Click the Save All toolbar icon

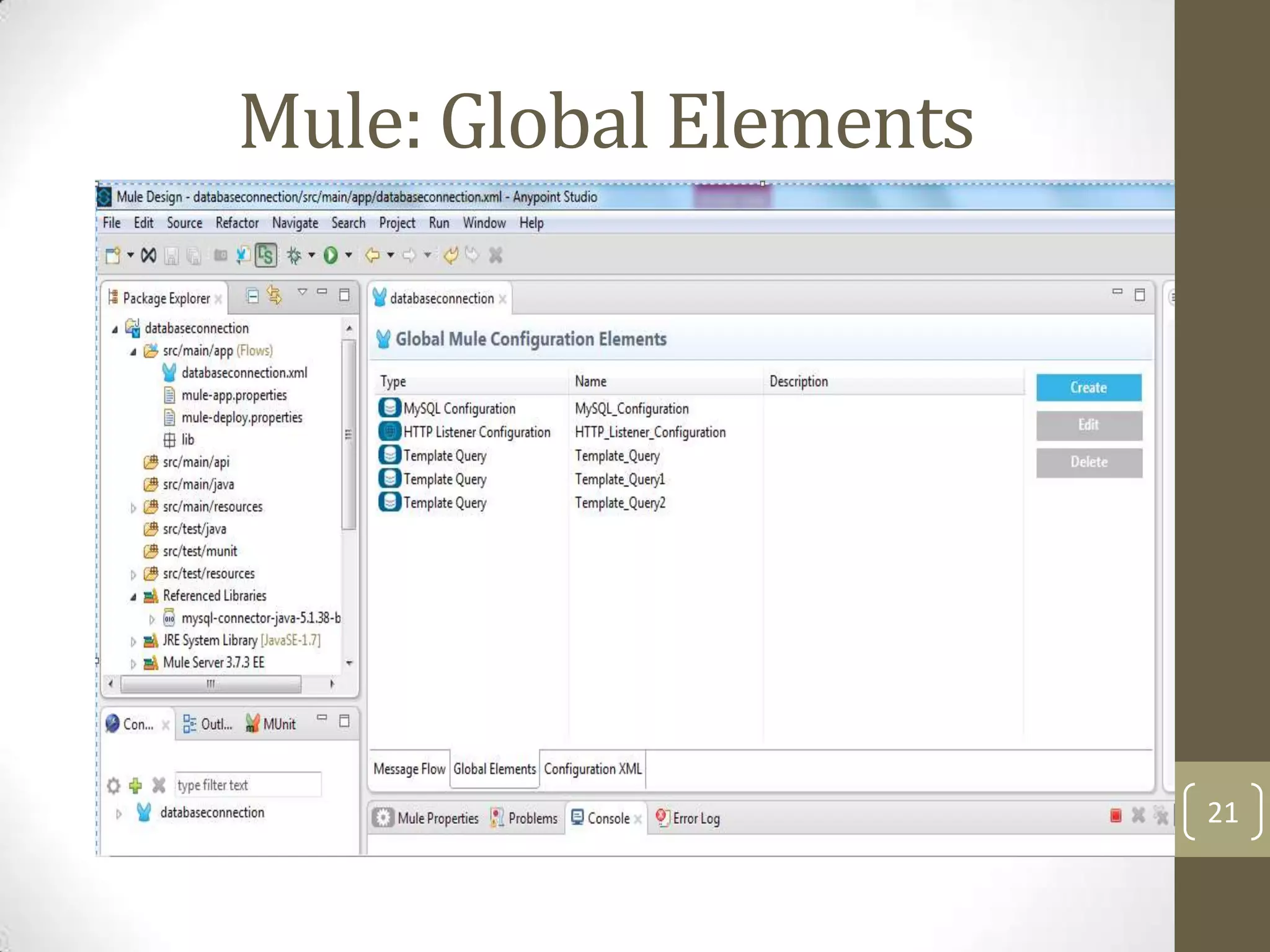tap(194, 255)
